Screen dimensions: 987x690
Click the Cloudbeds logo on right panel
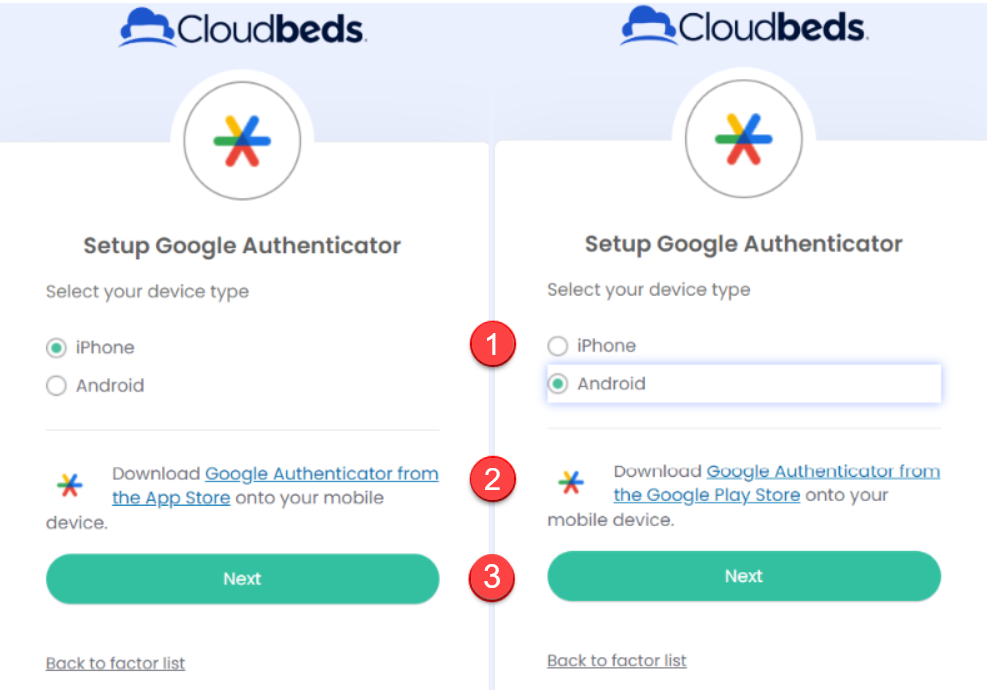click(x=743, y=26)
